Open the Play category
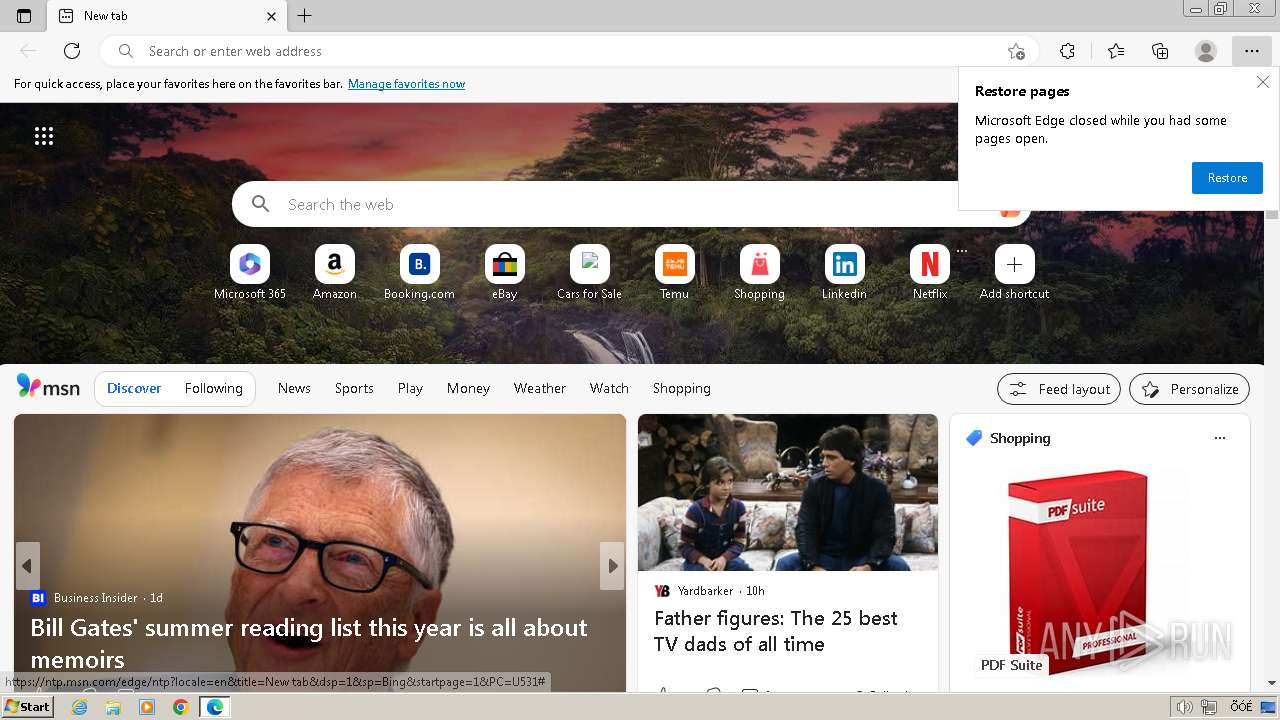Image resolution: width=1280 pixels, height=720 pixels. click(410, 388)
